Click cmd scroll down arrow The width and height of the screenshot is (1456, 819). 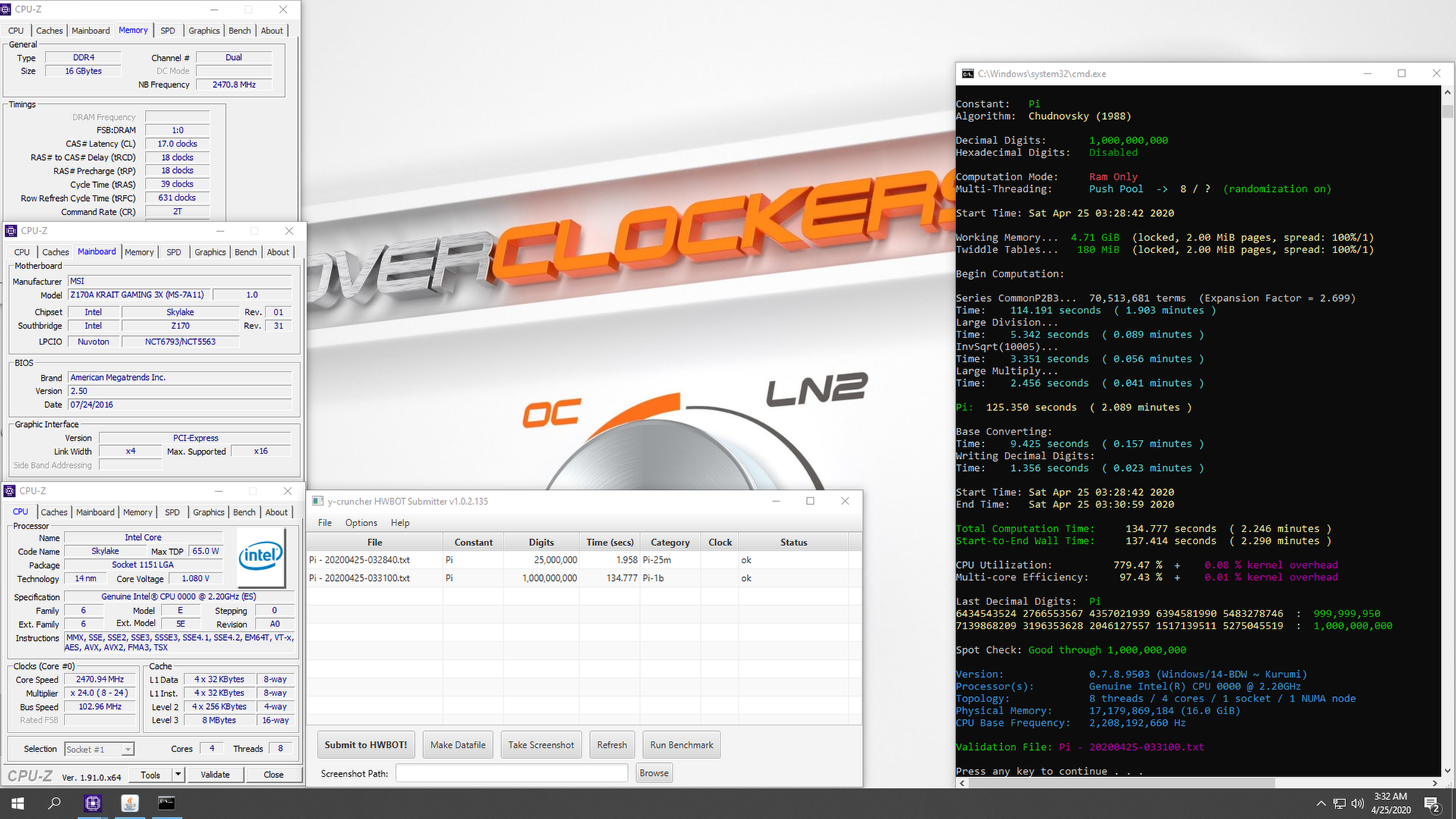(1447, 770)
